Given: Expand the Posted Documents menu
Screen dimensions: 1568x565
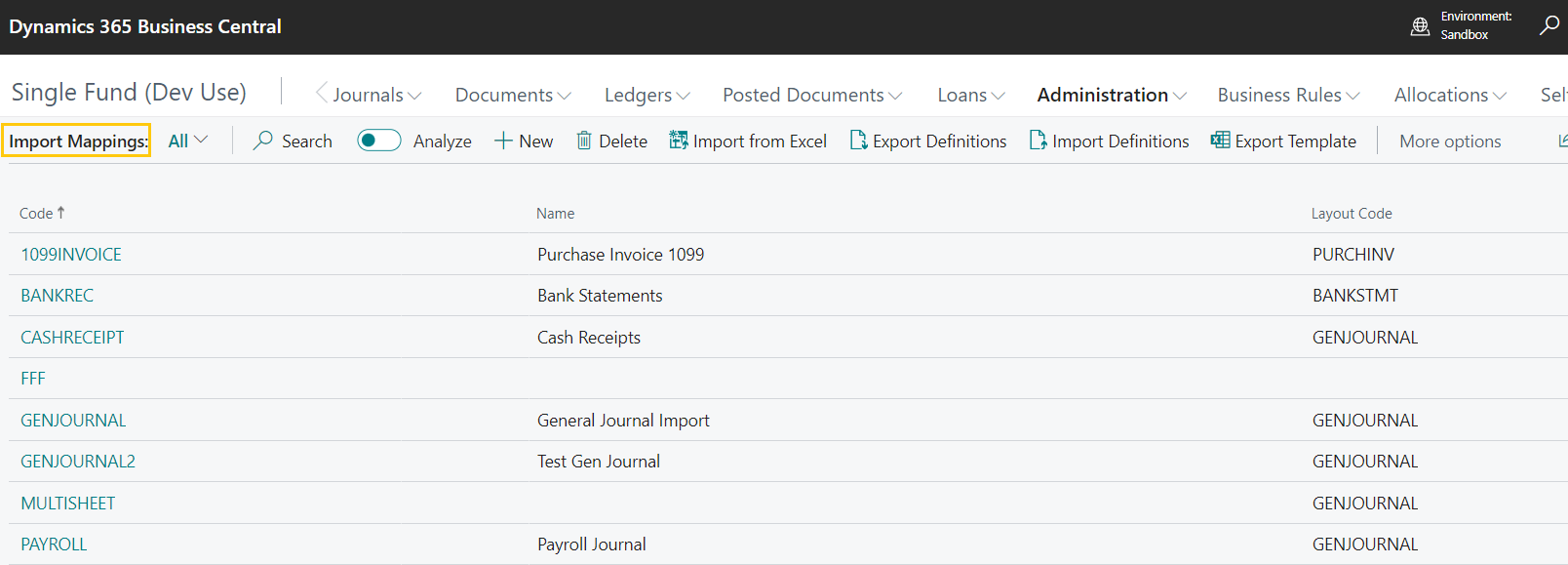Looking at the screenshot, I should click(812, 95).
